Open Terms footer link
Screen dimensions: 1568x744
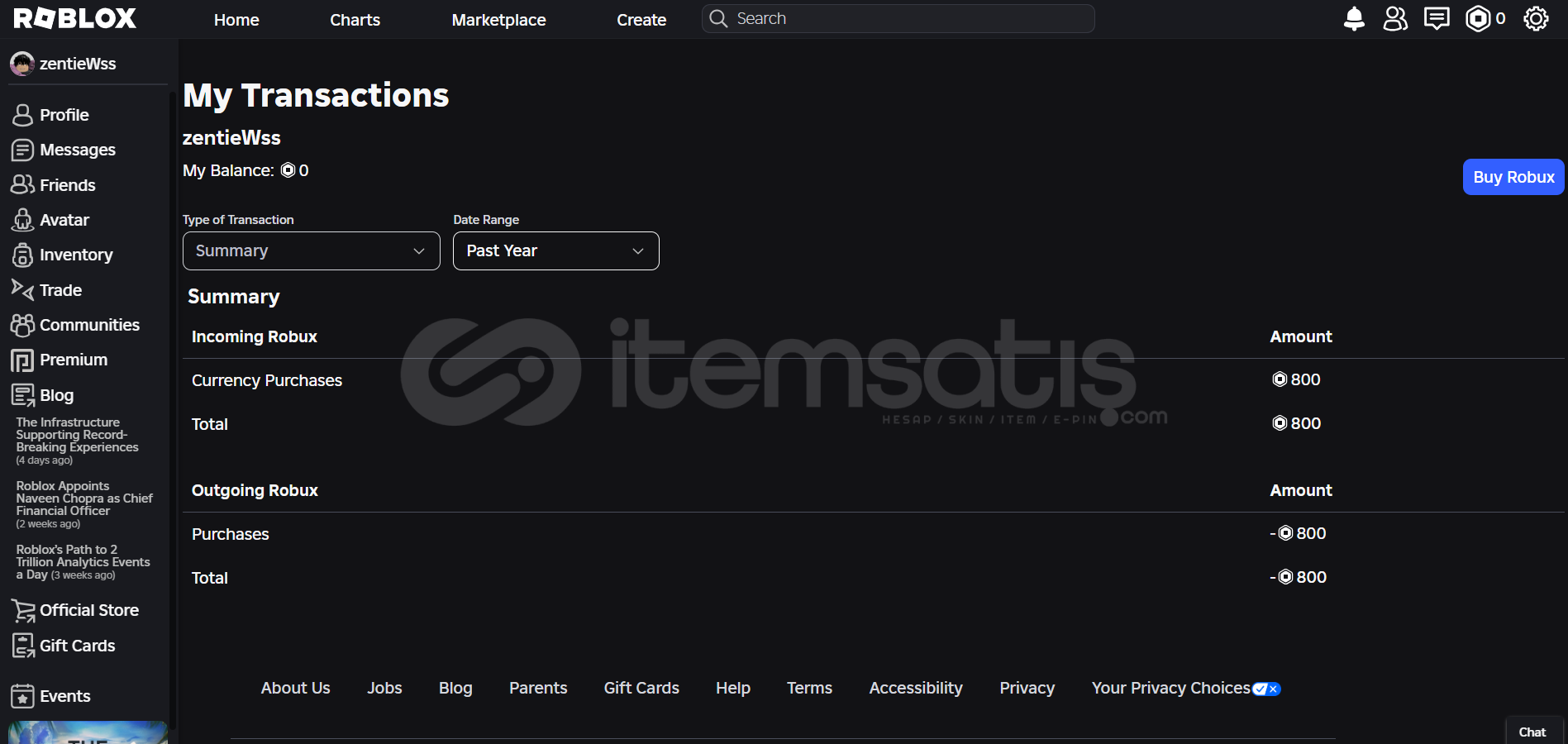[809, 688]
